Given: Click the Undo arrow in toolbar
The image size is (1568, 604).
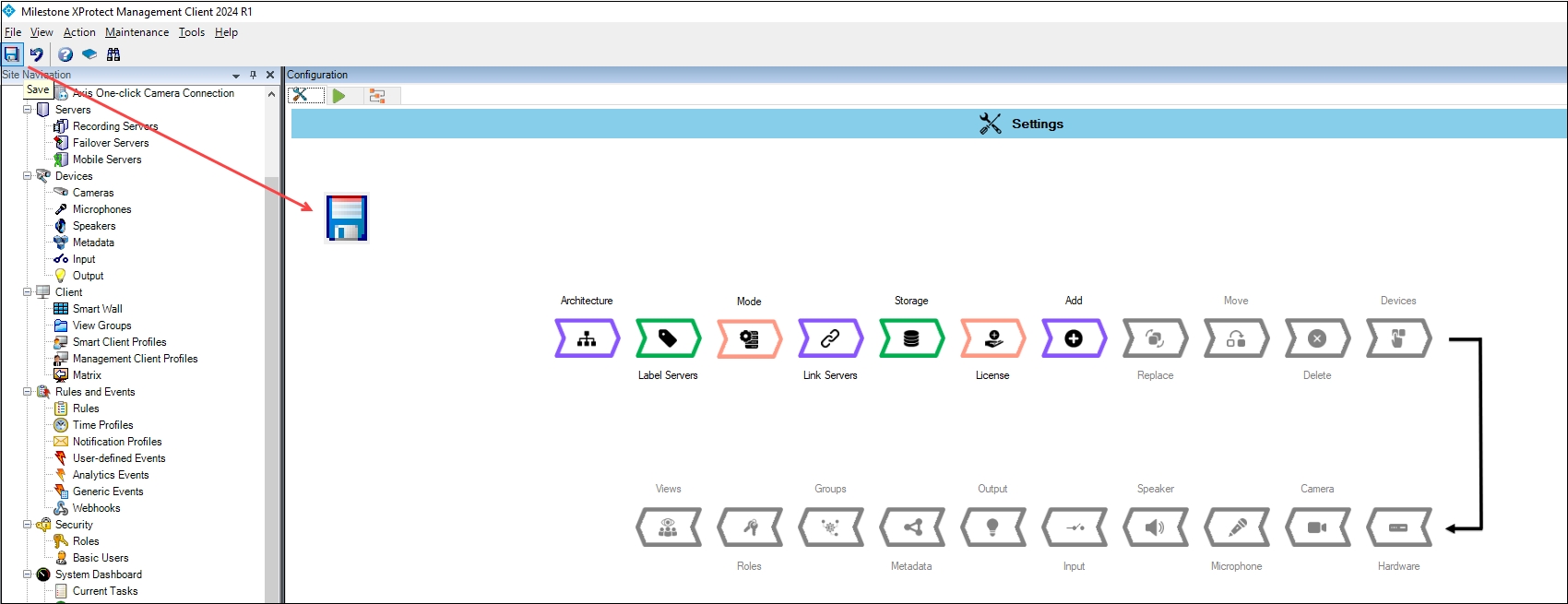Looking at the screenshot, I should coord(37,54).
